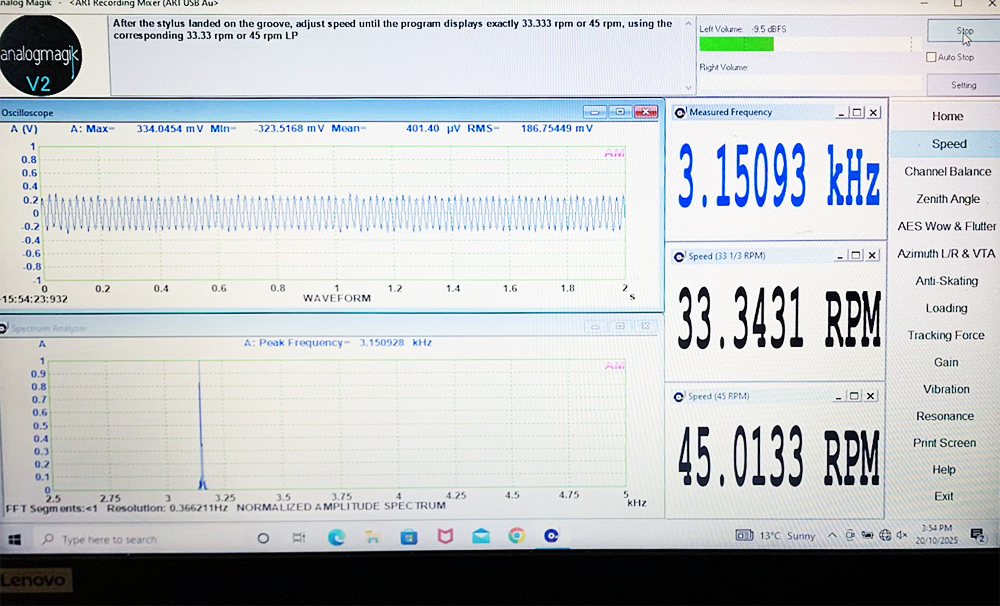Open Microsoft Edge from the taskbar
The height and width of the screenshot is (606, 1000).
pos(337,538)
